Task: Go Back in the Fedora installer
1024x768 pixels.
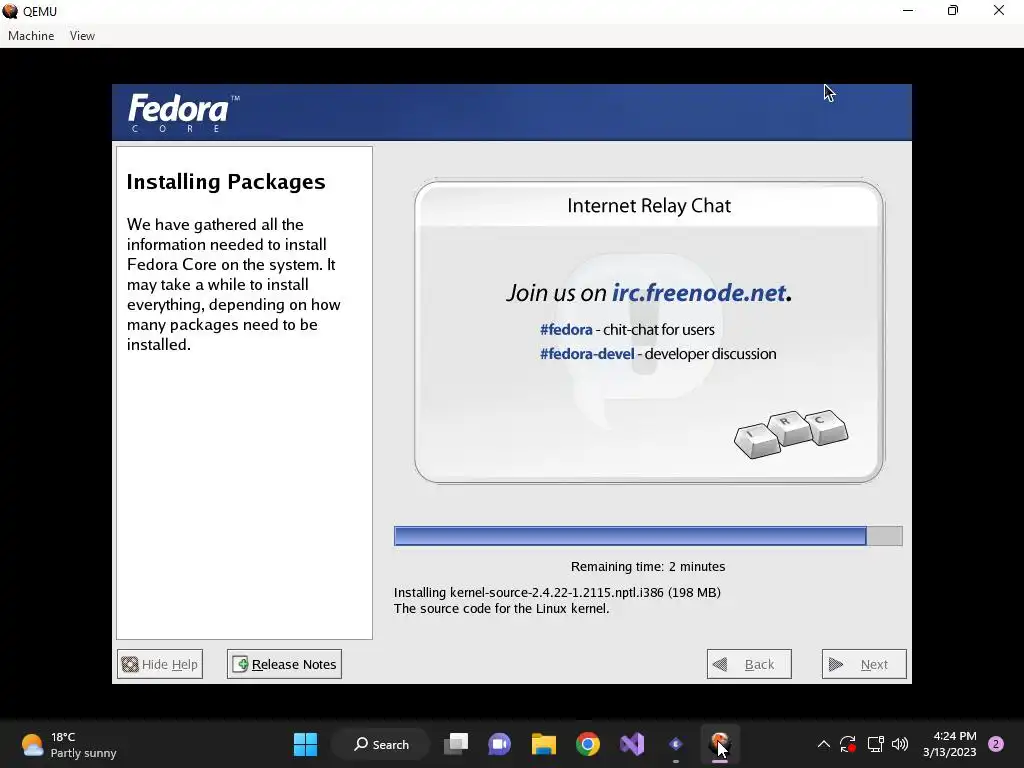Action: click(749, 664)
